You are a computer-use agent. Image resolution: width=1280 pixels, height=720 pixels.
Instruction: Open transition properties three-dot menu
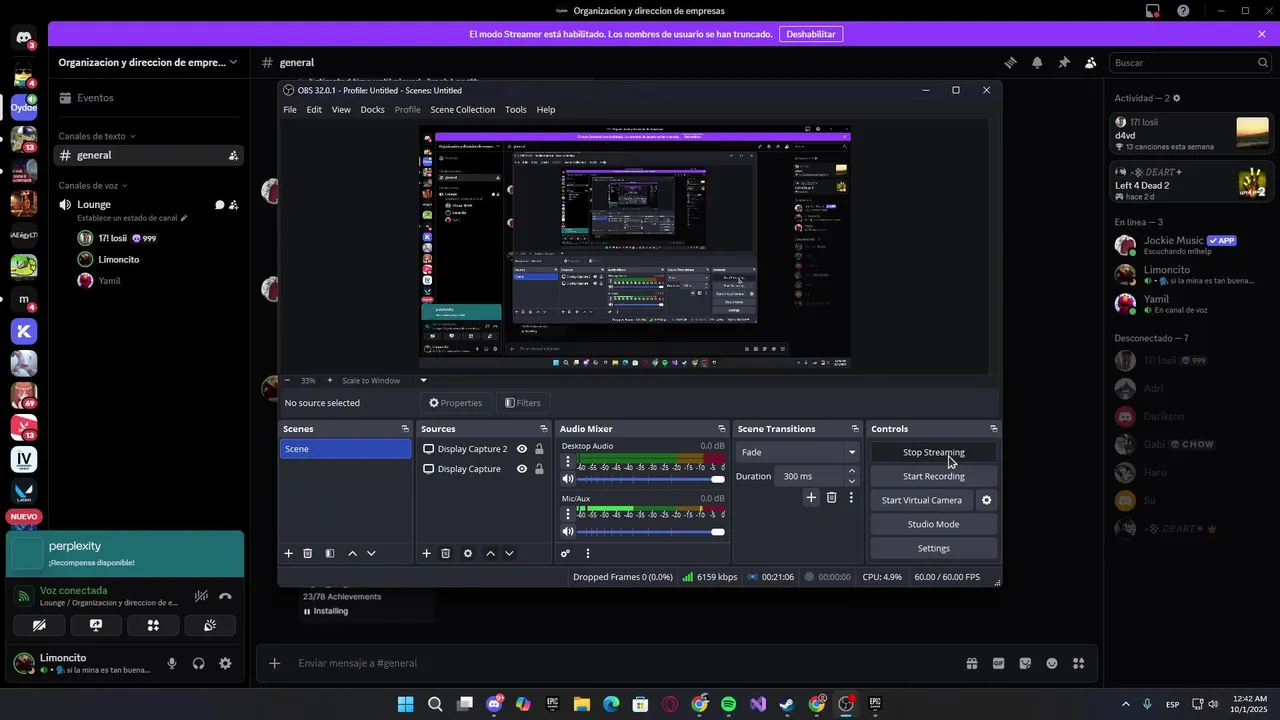pyautogui.click(x=851, y=497)
